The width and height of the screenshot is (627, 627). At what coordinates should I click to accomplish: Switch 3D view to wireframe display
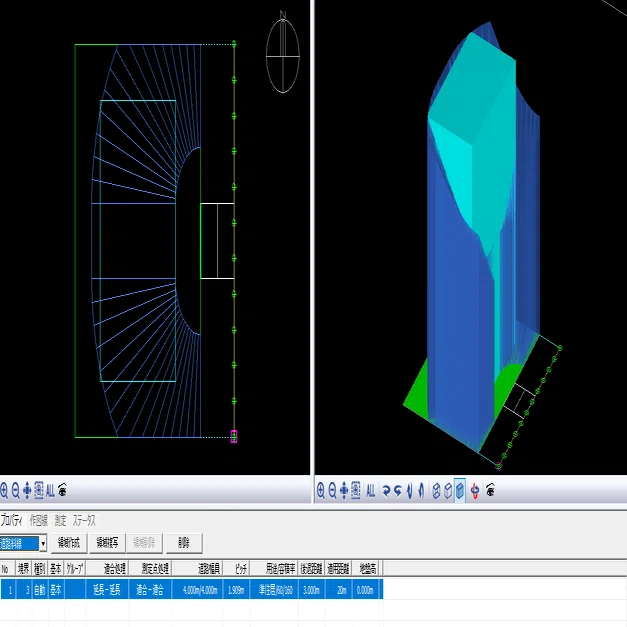click(436, 490)
